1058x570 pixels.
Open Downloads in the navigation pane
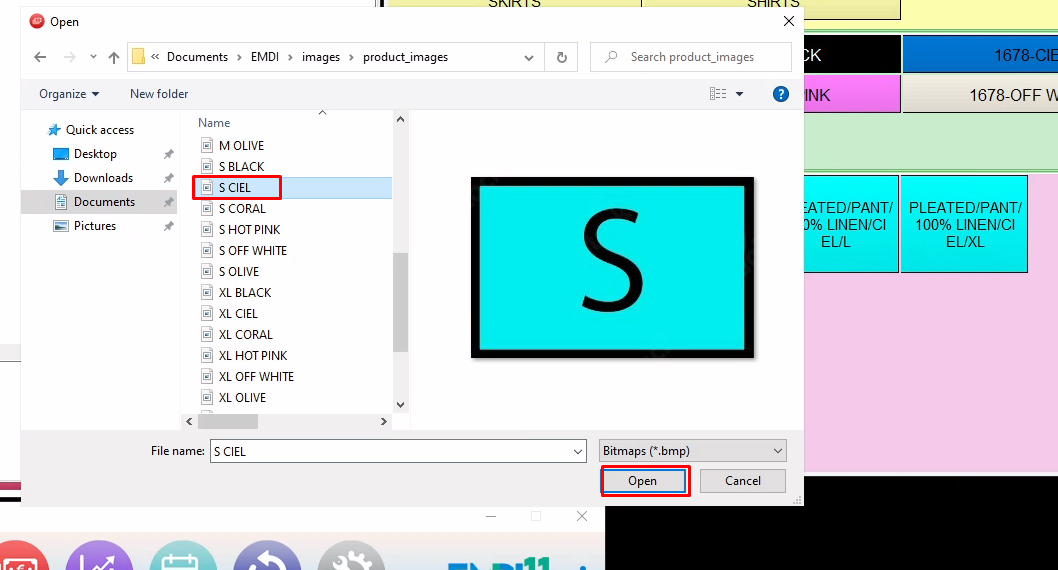(x=103, y=177)
